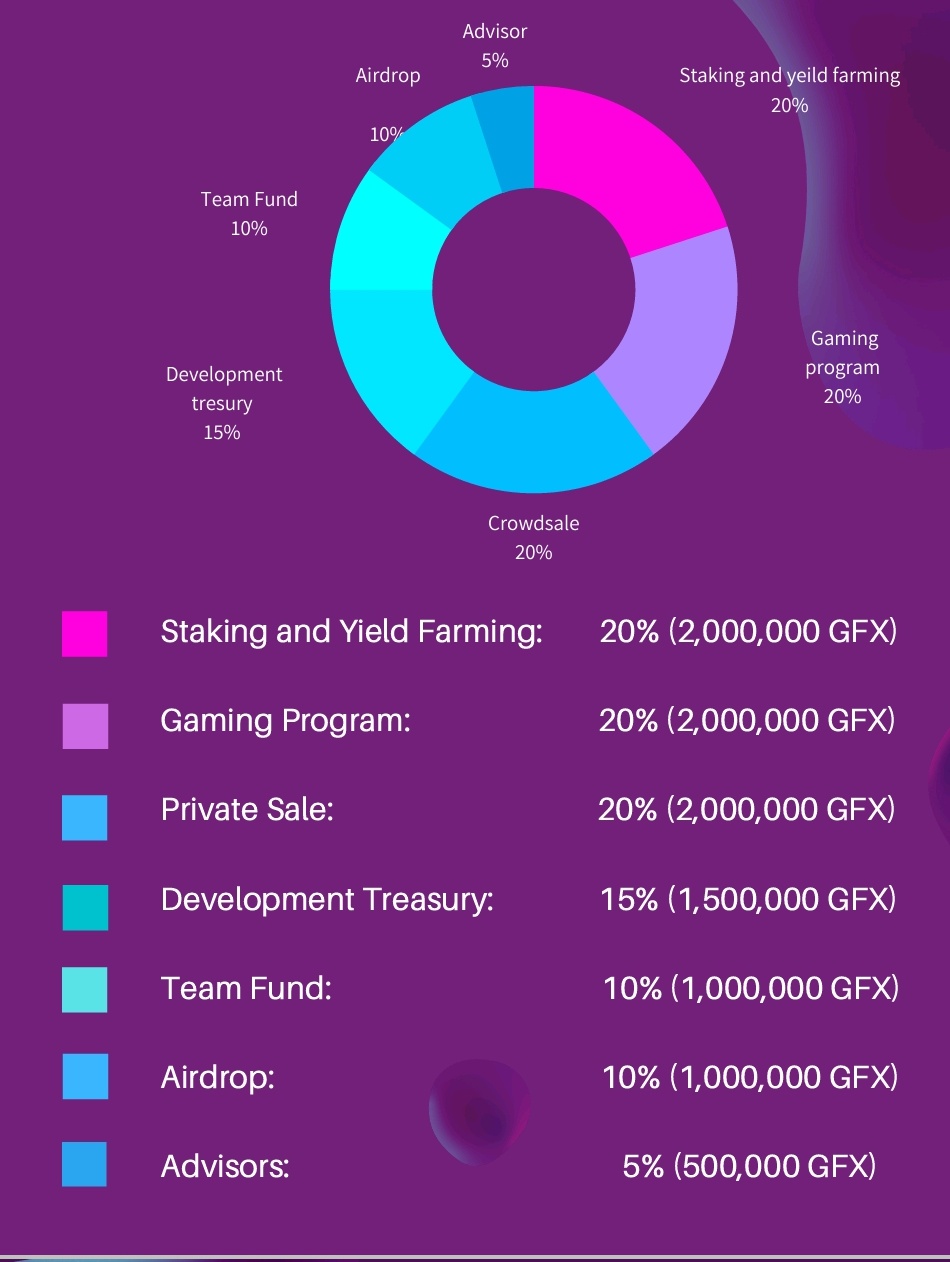
Task: Click the magenta Staking and Yield Farming swatch
Action: pos(84,633)
